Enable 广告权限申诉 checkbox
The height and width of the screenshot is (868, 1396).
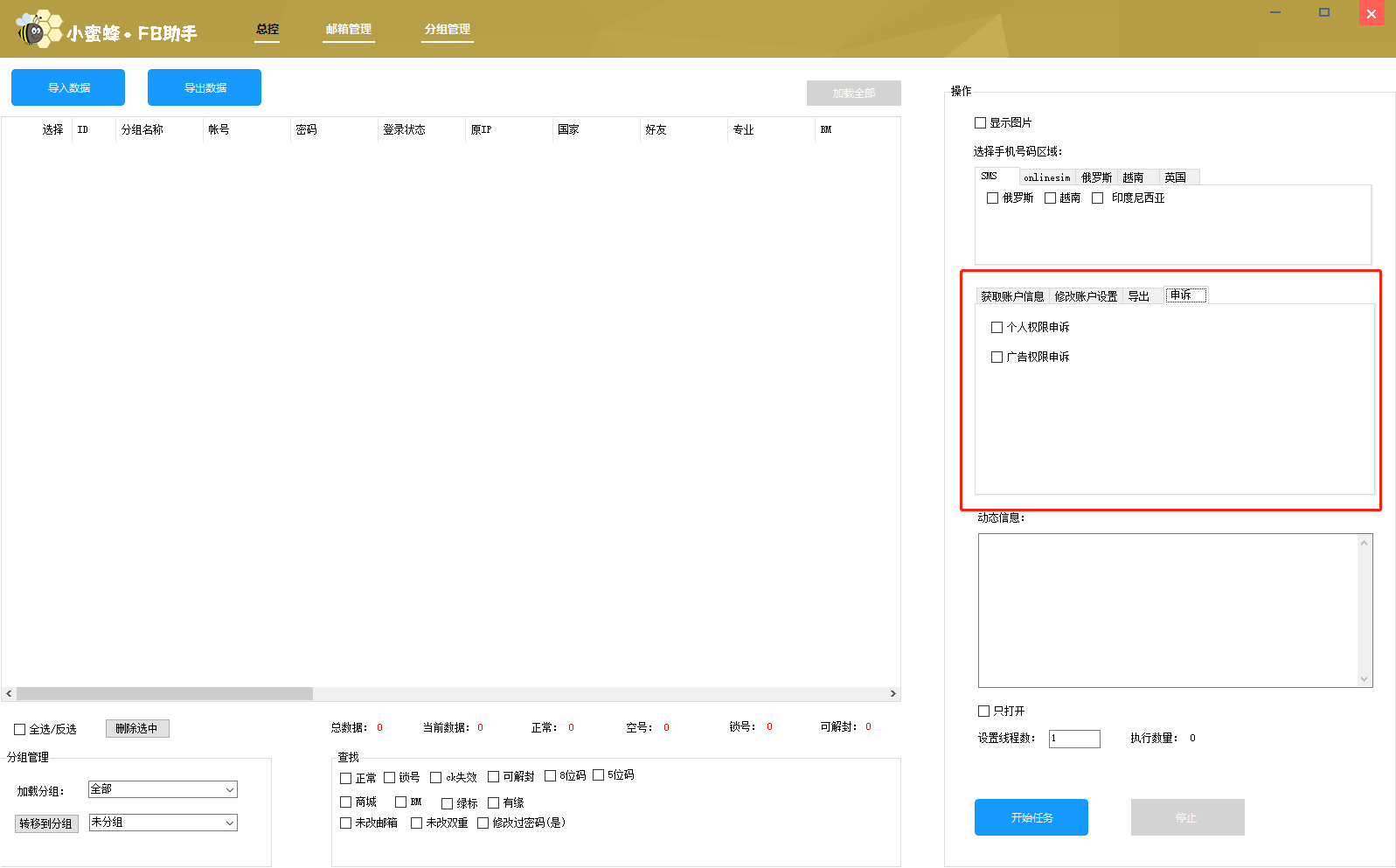click(x=997, y=358)
